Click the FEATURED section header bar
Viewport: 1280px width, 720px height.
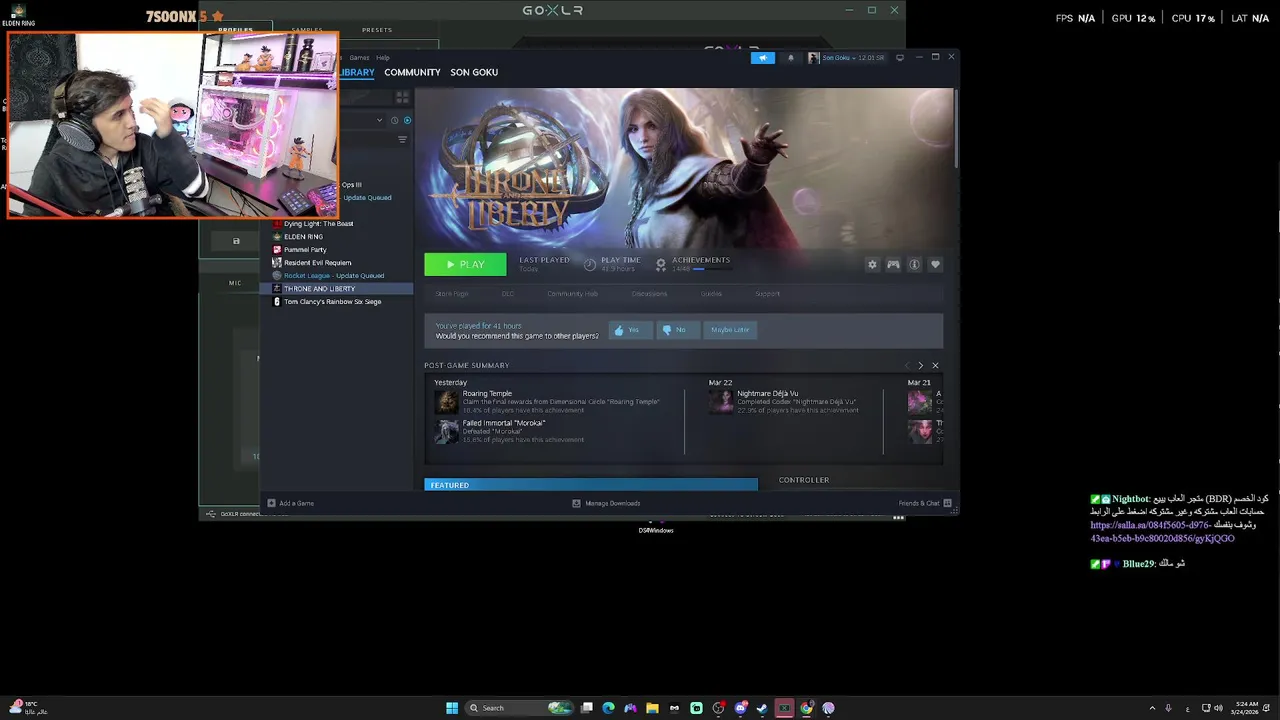pyautogui.click(x=591, y=485)
